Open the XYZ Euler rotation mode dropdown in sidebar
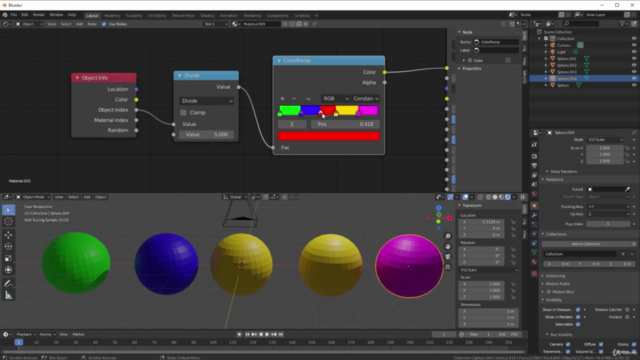The width and height of the screenshot is (640, 360). coord(489,270)
